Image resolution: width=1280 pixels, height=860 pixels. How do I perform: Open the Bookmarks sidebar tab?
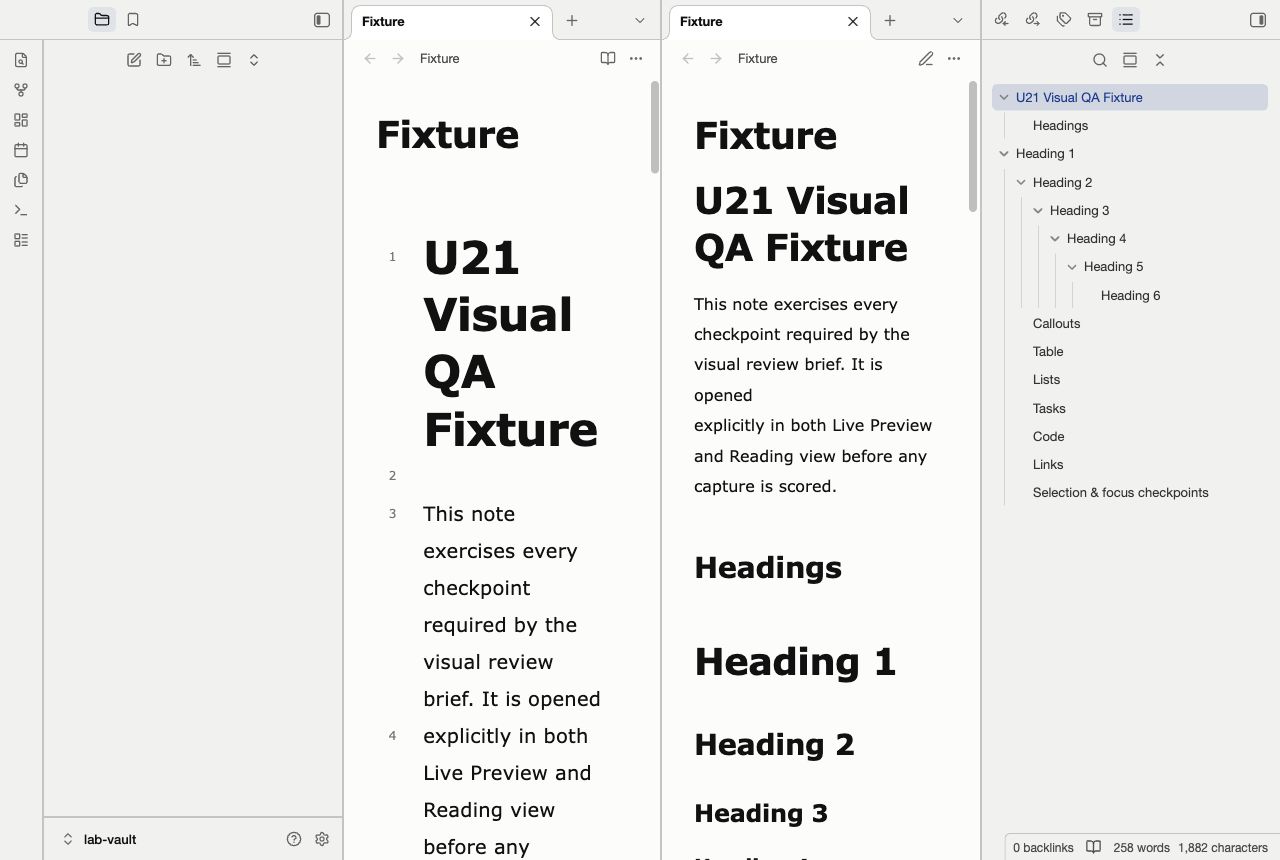(133, 19)
